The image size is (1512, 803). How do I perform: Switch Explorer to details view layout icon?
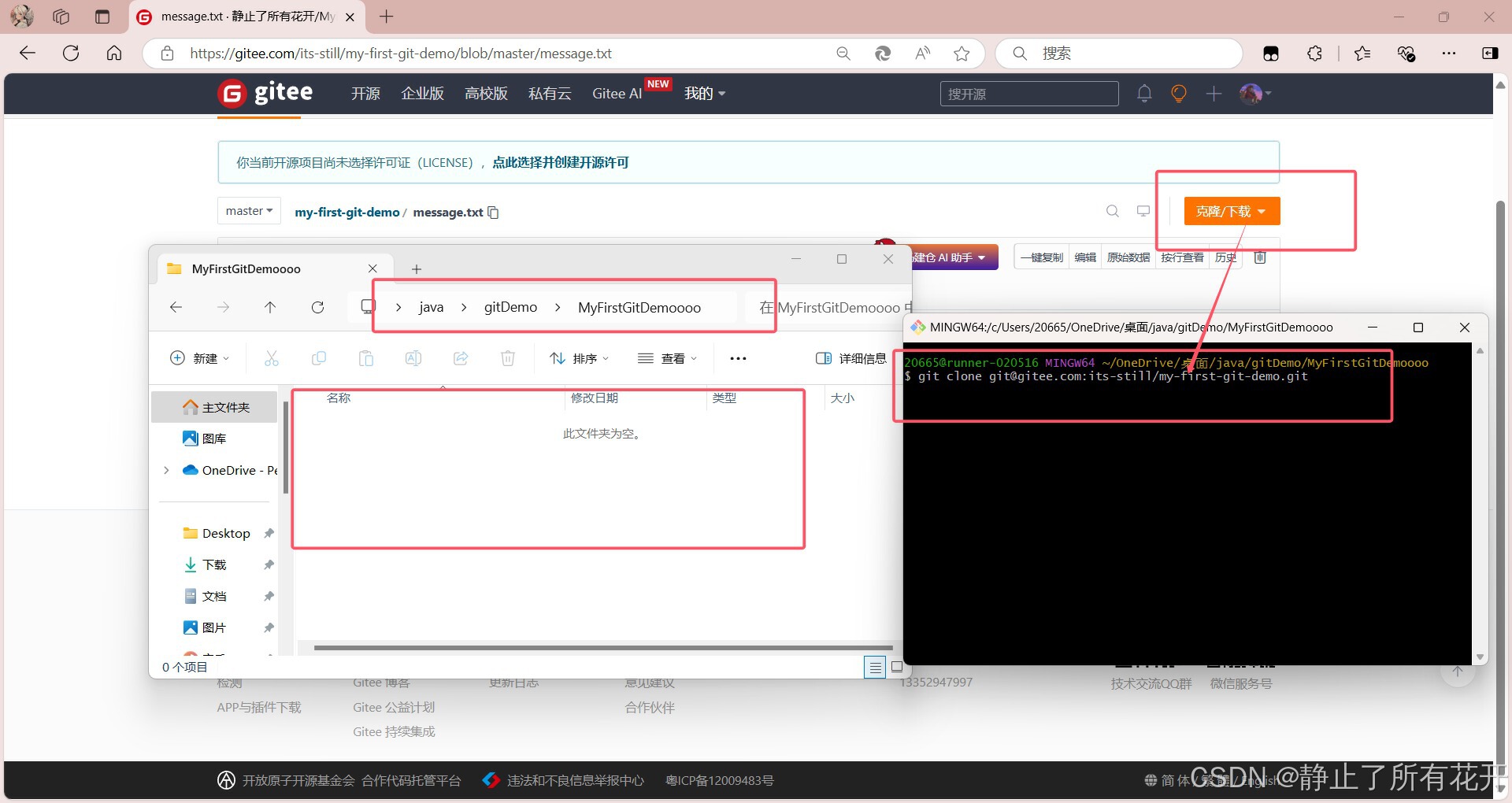[875, 668]
